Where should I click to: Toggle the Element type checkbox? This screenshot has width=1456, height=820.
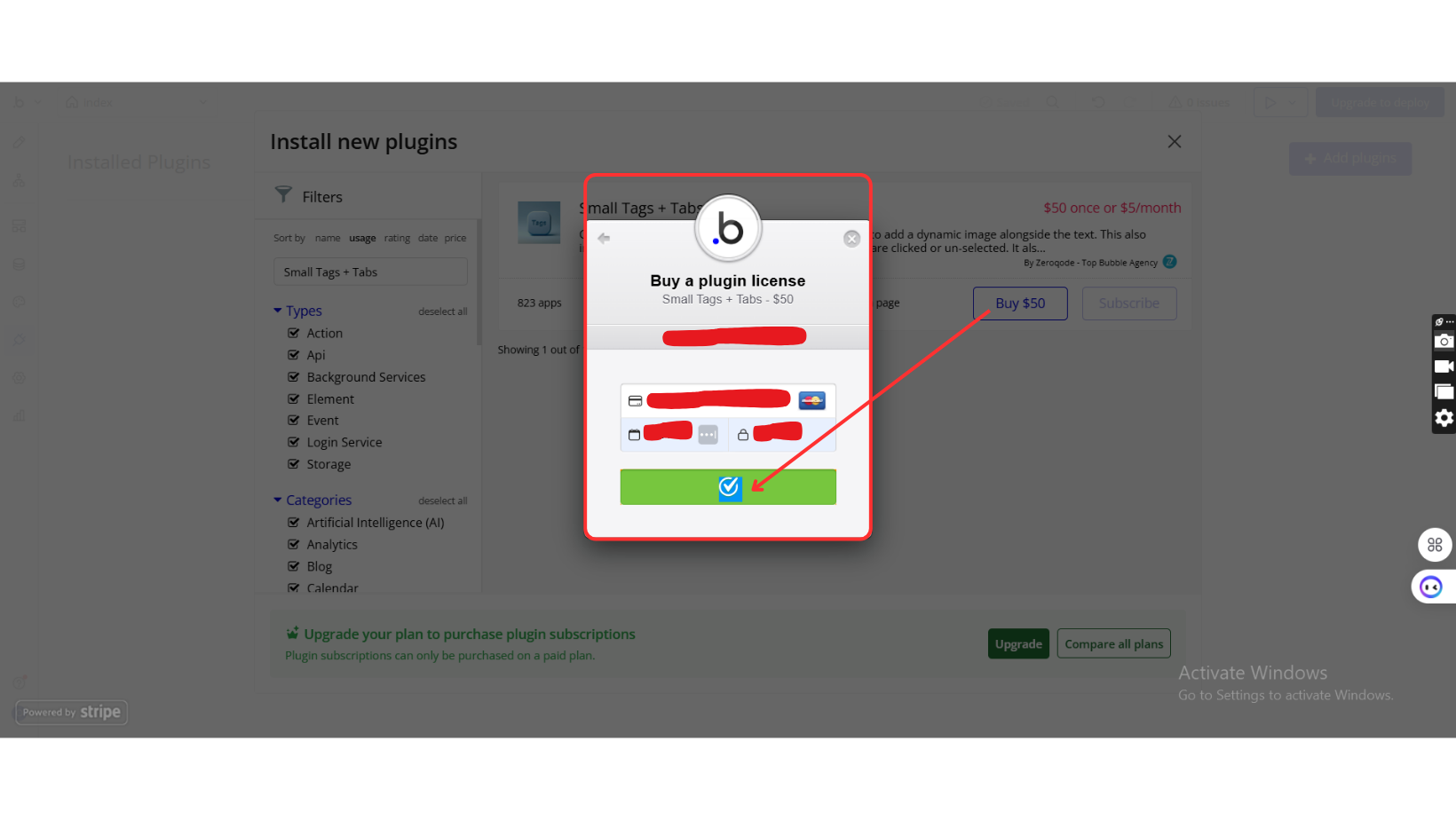coord(293,399)
